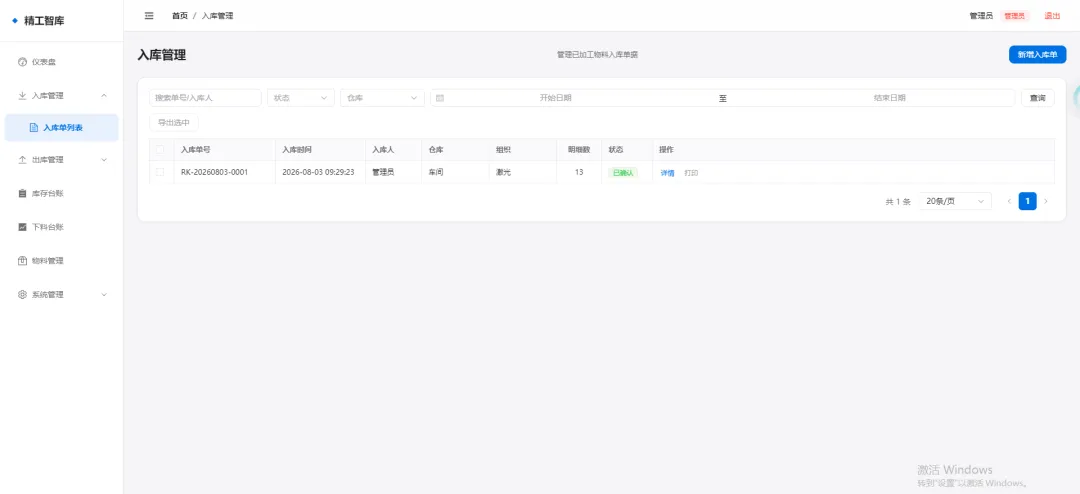Screen dimensions: 1080x494
Task: Click the date range calendar icon
Action: tap(440, 98)
